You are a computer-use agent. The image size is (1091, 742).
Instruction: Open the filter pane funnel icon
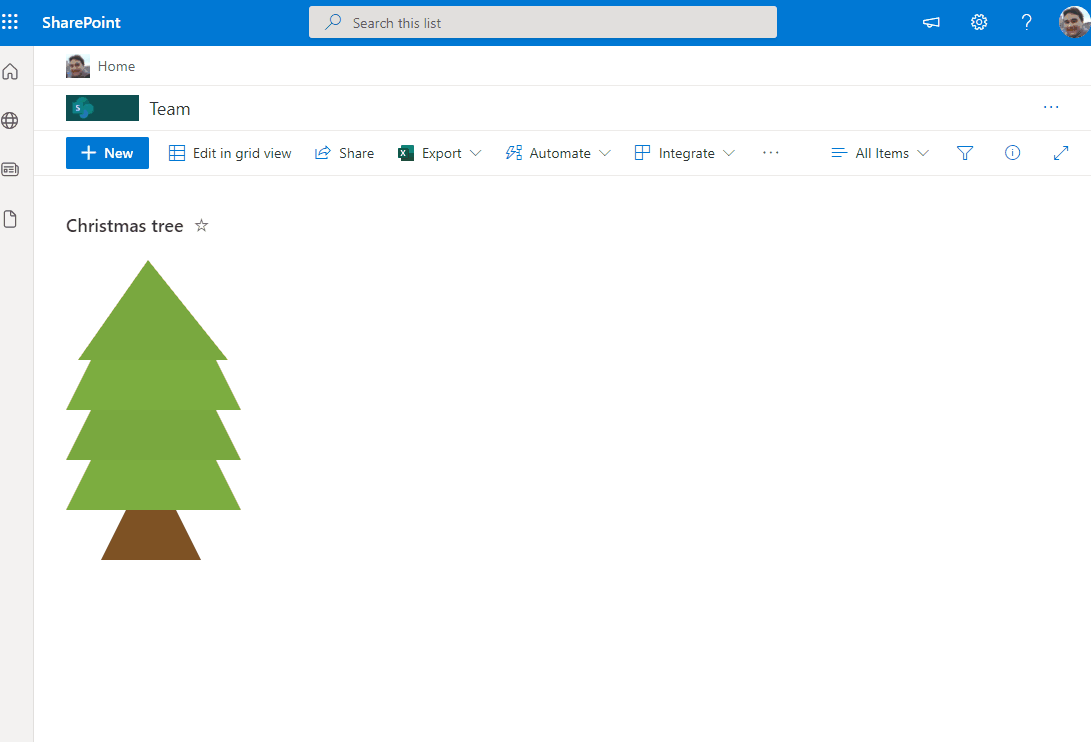964,153
